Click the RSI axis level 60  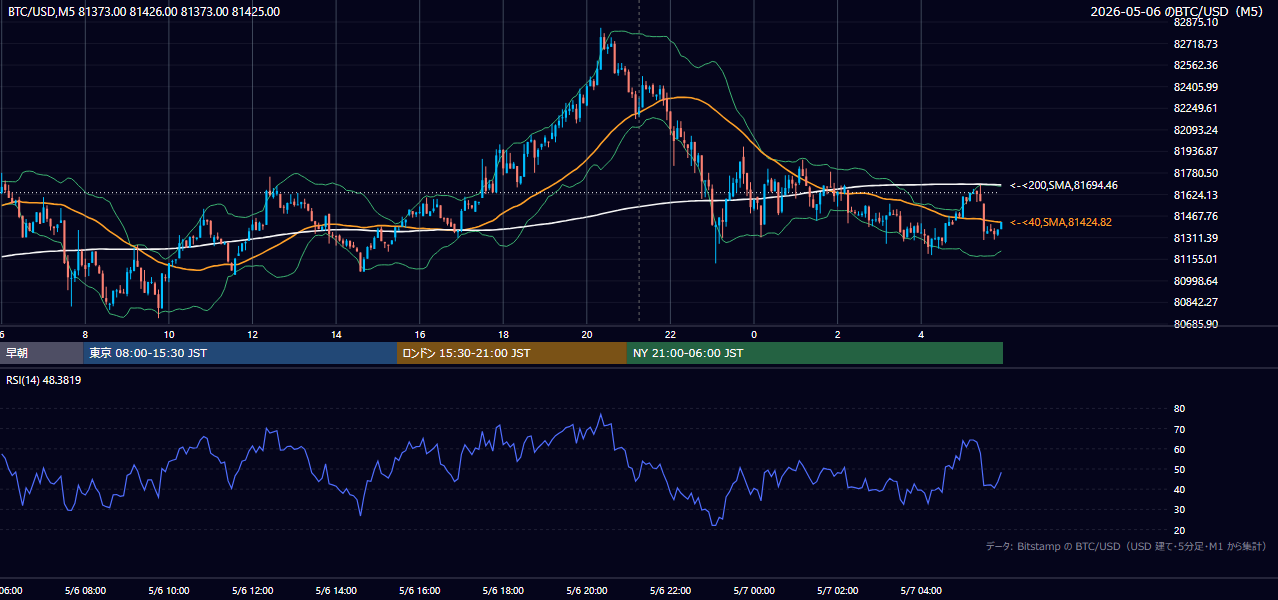pos(1179,449)
